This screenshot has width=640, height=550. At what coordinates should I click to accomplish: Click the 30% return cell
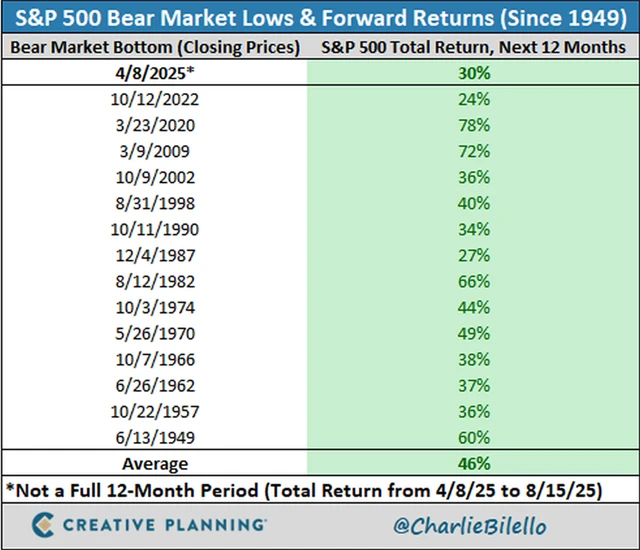tap(474, 73)
